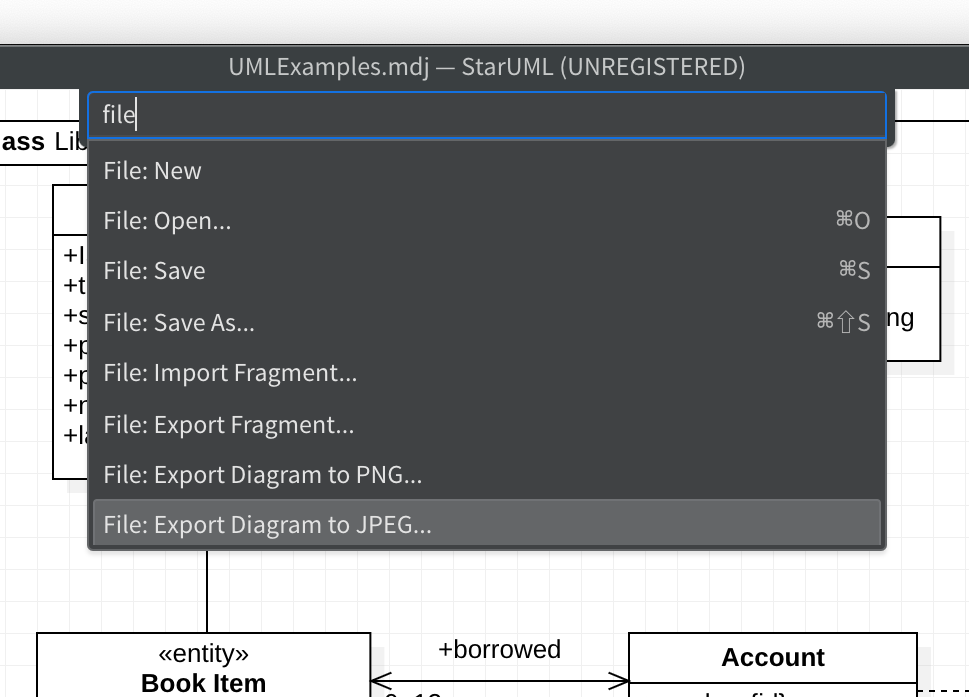Image resolution: width=969 pixels, height=697 pixels.
Task: Choose File: Open... from the list
Action: click(x=486, y=221)
